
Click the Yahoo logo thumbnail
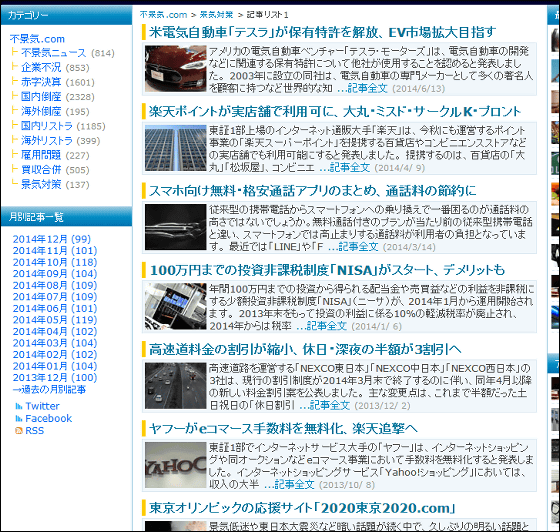pyautogui.click(x=175, y=465)
